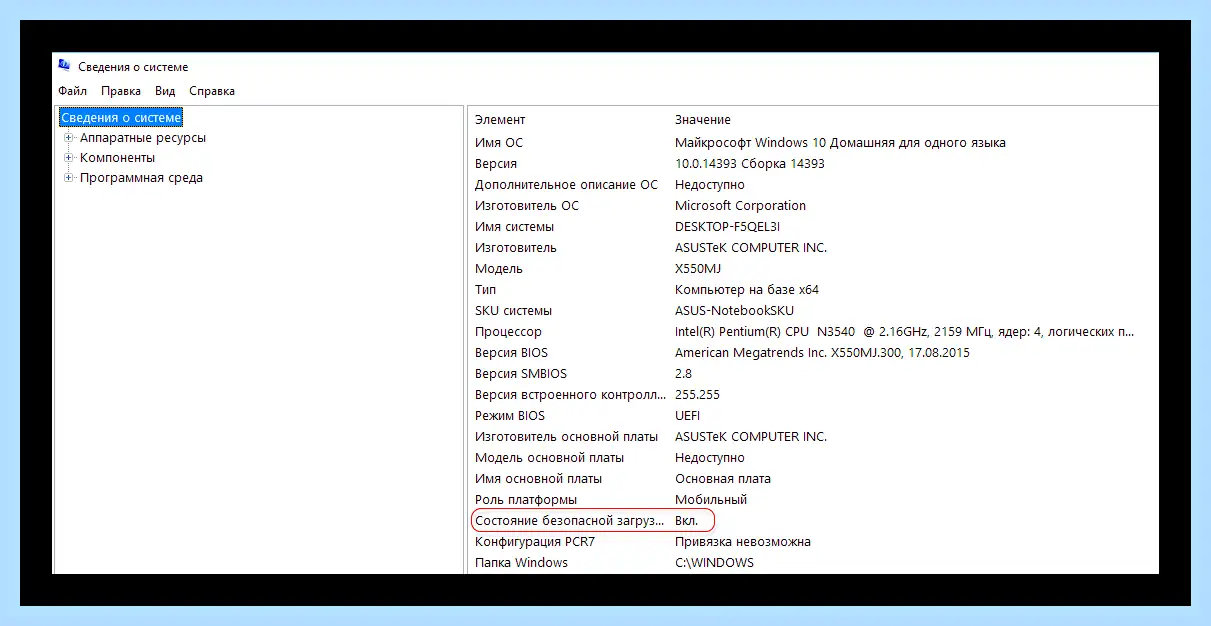This screenshot has width=1211, height=626.
Task: Select Папка Windows row label
Action: click(521, 563)
